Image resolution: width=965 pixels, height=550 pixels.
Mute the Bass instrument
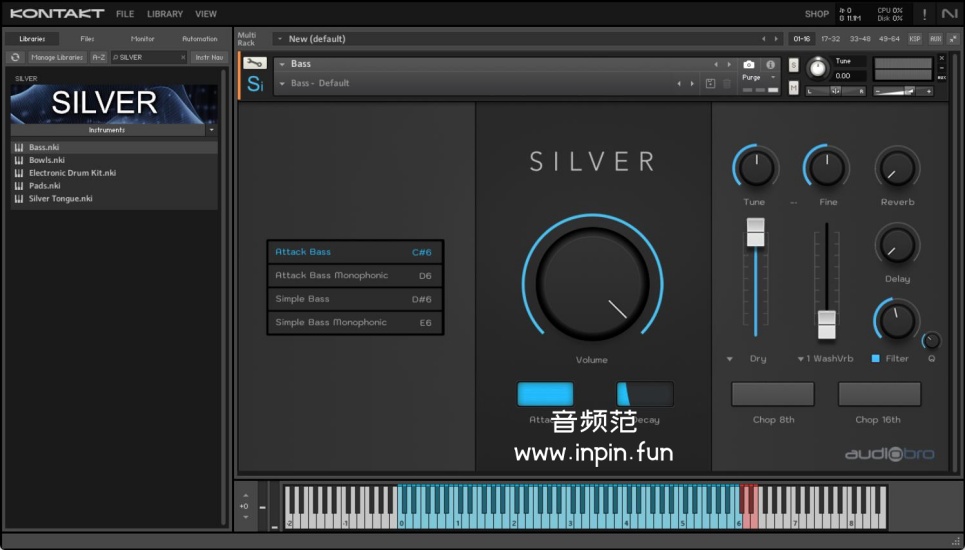[793, 88]
